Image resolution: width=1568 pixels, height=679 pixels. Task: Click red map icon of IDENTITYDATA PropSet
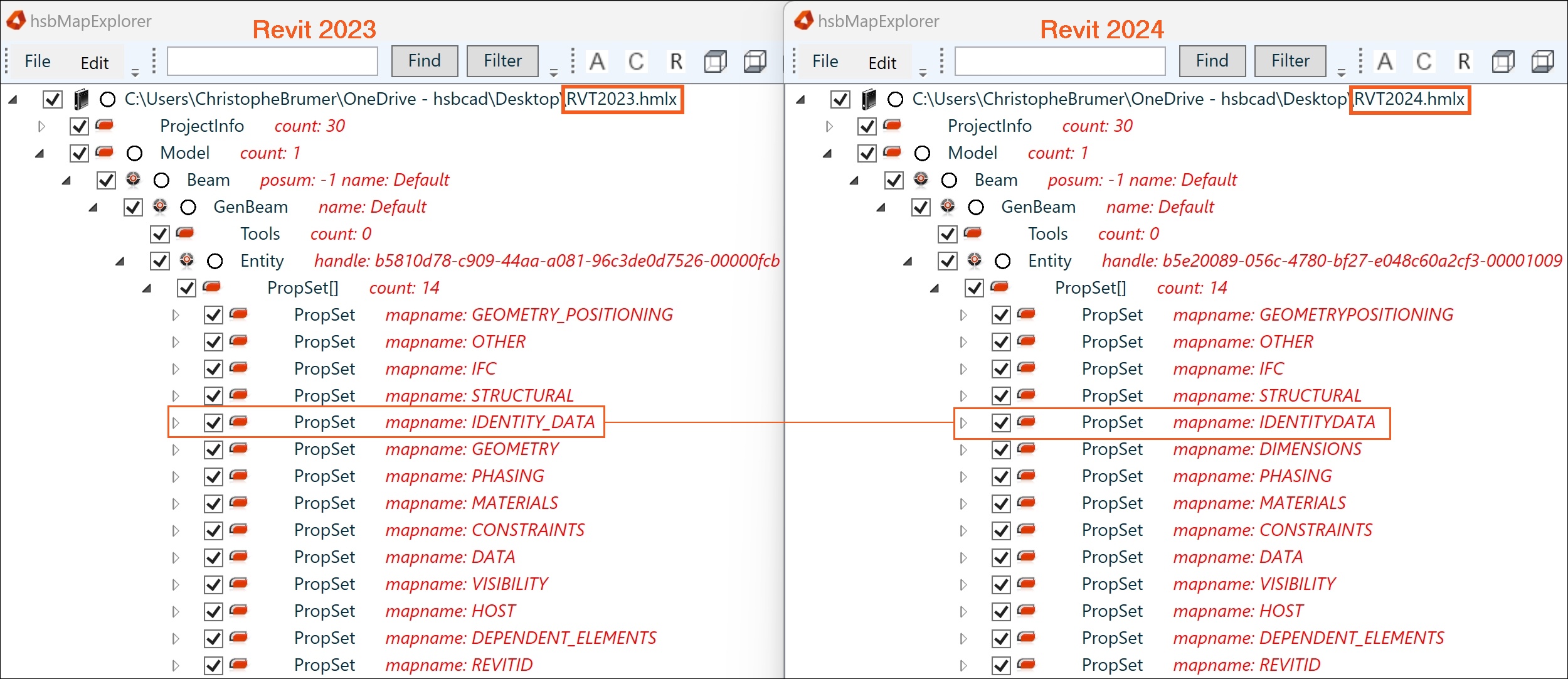point(1027,422)
